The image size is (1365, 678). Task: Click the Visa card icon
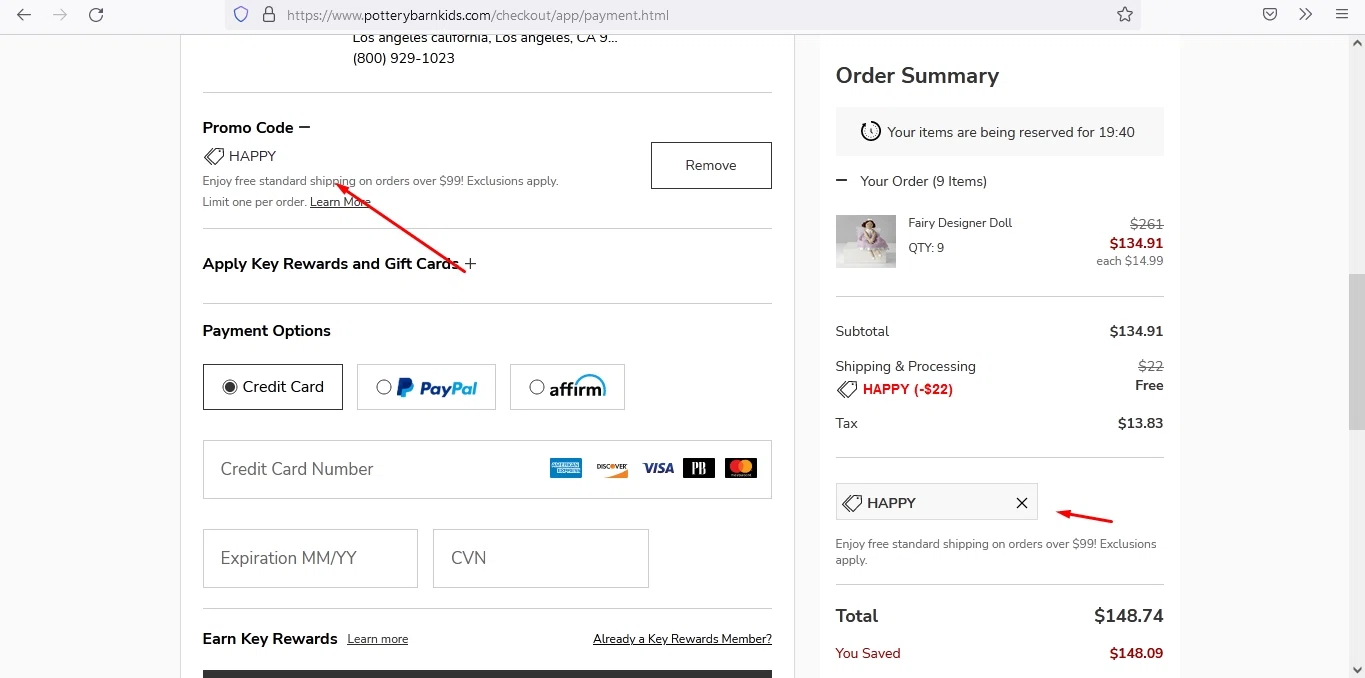658,468
